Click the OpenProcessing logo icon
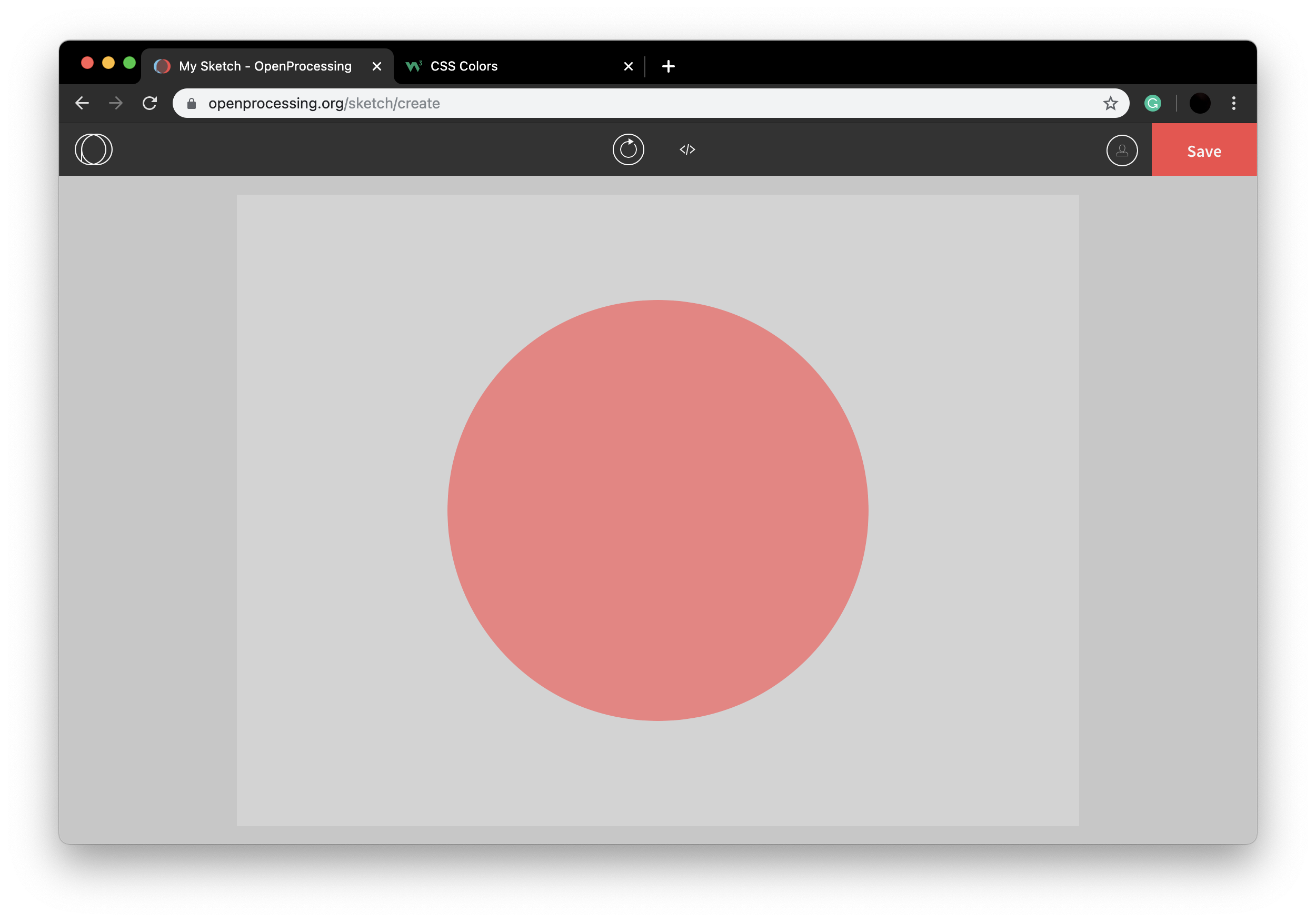The width and height of the screenshot is (1316, 922). [x=93, y=149]
